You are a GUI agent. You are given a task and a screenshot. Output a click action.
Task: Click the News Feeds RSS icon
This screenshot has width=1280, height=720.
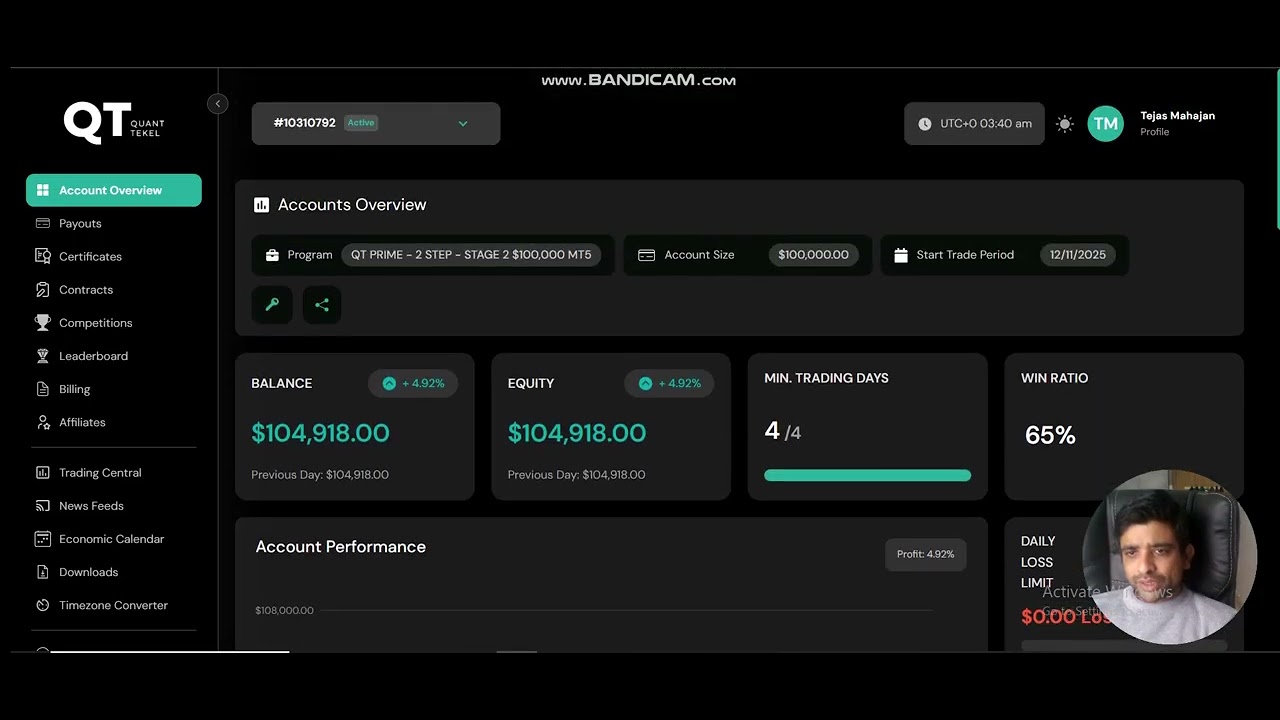tap(43, 506)
